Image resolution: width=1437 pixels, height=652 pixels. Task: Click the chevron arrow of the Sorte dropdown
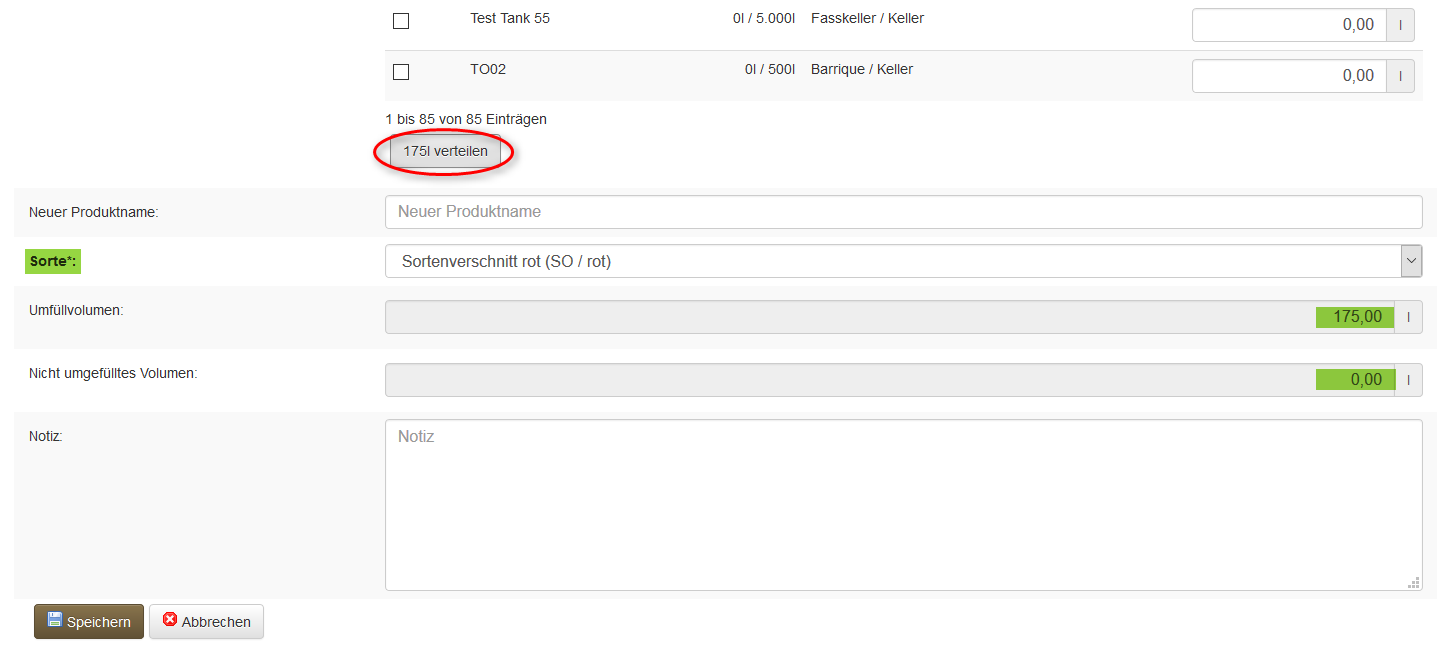tap(1411, 261)
